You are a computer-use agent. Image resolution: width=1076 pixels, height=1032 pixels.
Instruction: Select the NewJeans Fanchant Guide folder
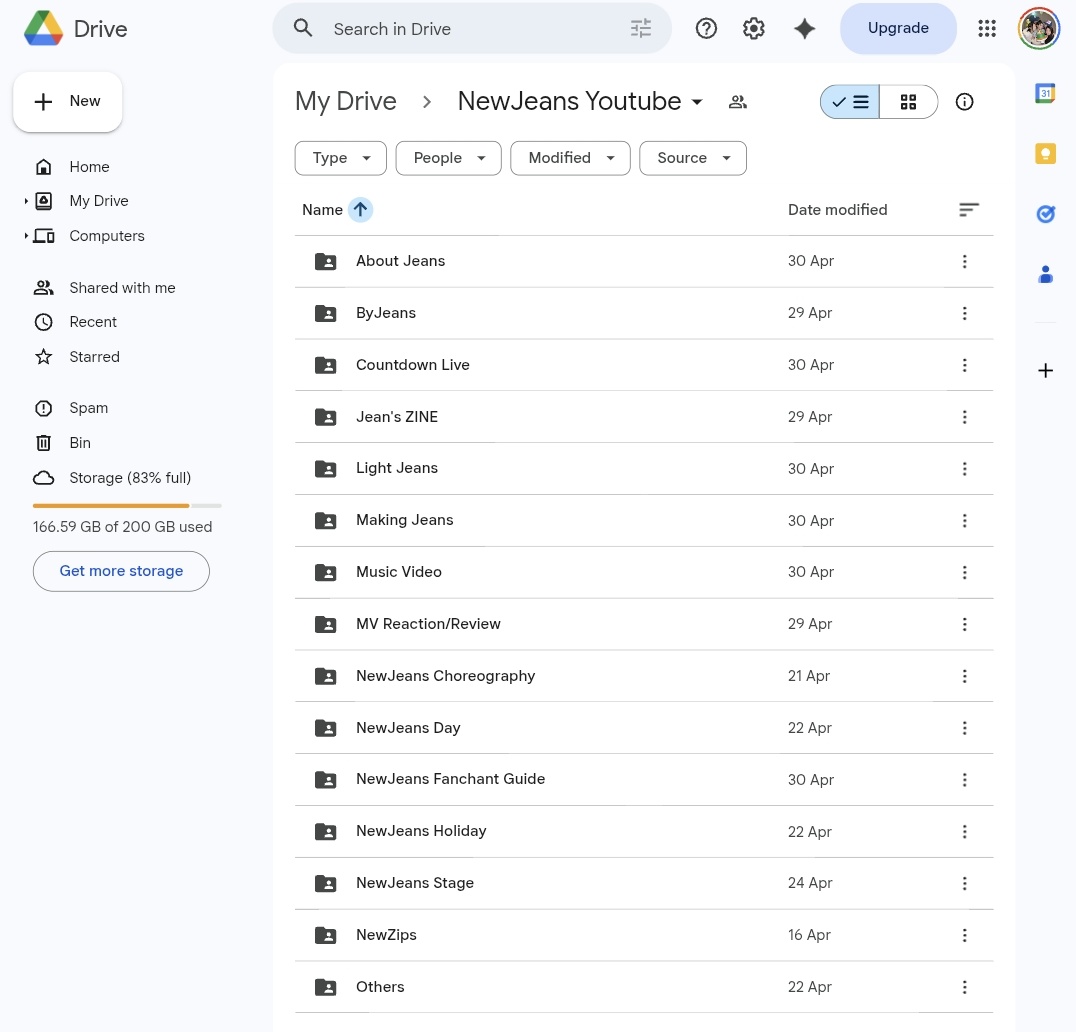tap(644, 779)
